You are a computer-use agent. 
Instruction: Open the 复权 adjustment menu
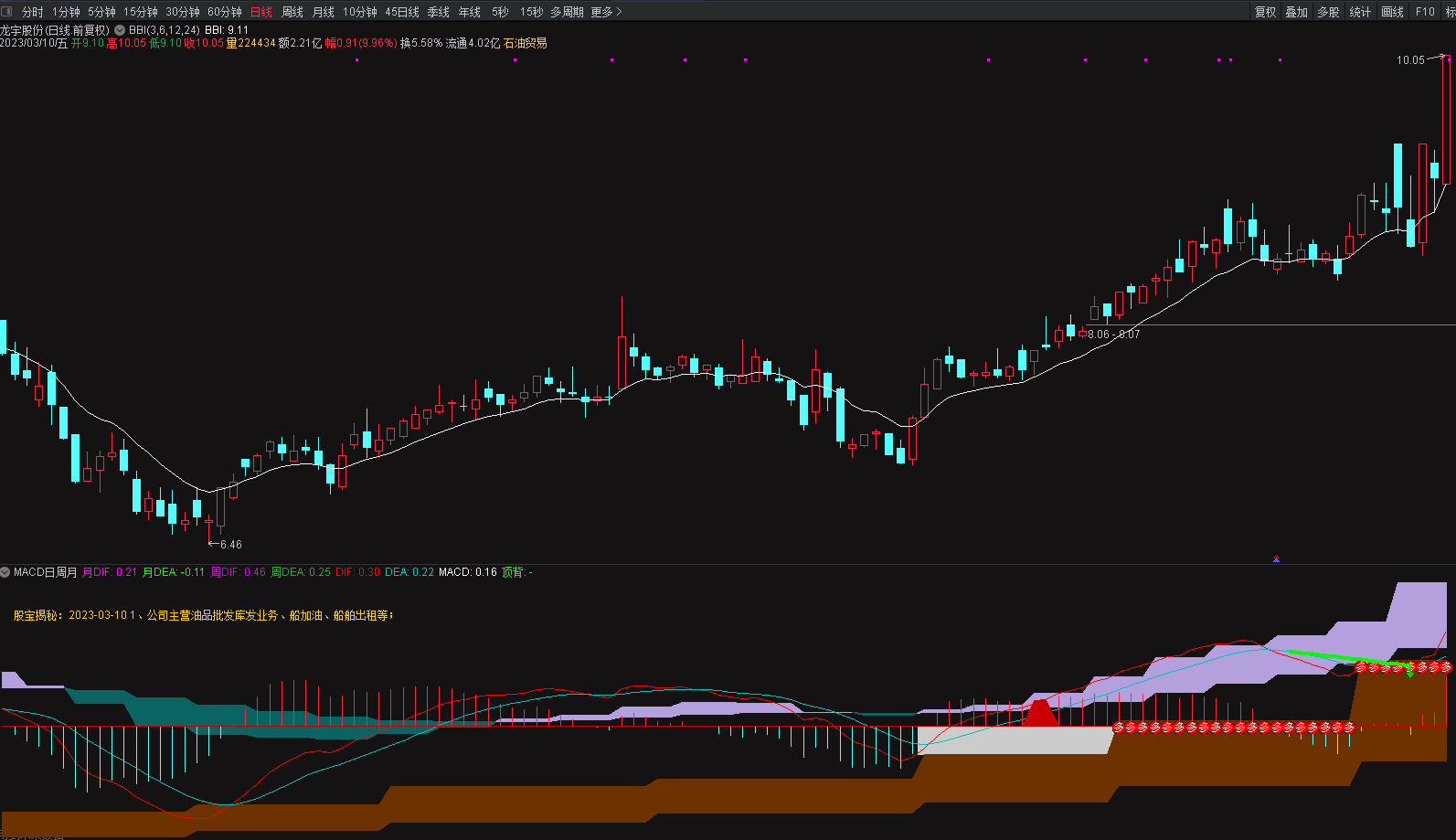1265,12
